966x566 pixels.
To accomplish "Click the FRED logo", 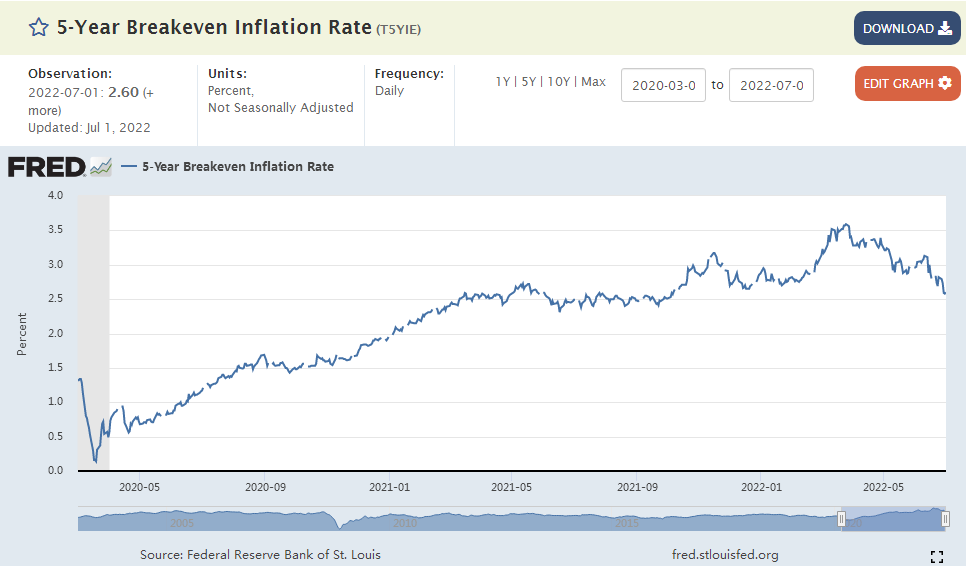I will click(x=46, y=167).
